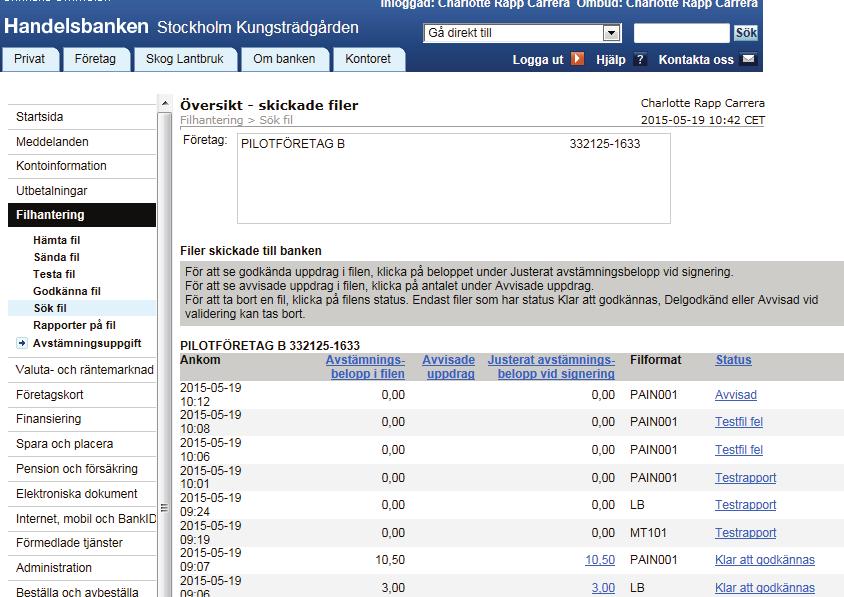
Task: Open the Om banken tab
Action: pos(284,59)
